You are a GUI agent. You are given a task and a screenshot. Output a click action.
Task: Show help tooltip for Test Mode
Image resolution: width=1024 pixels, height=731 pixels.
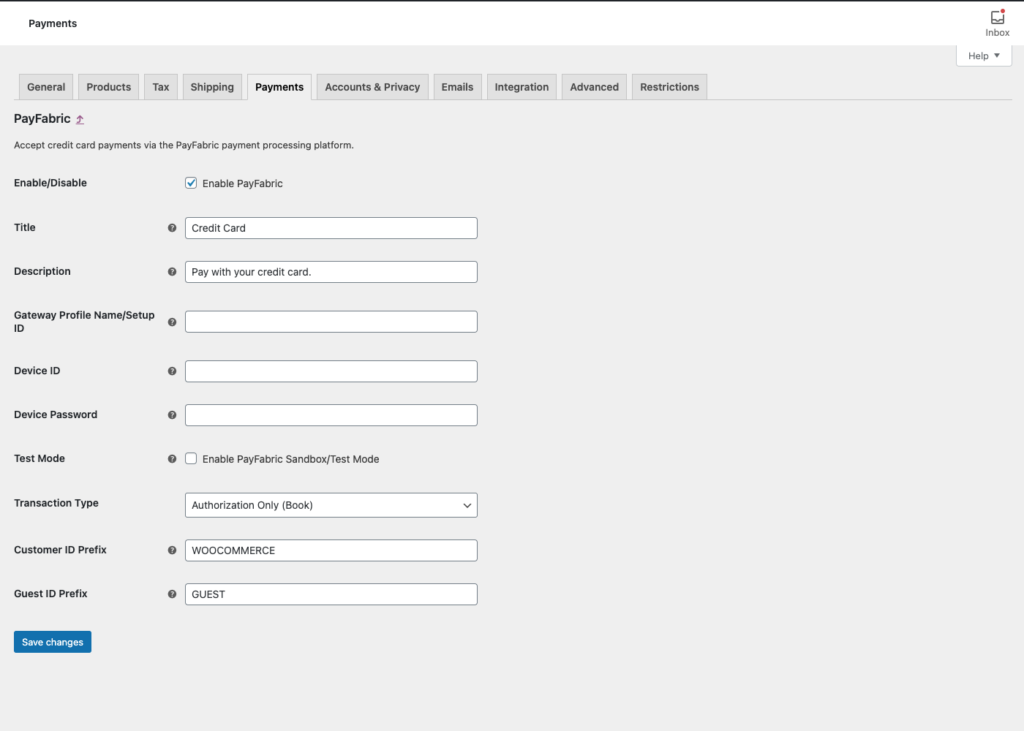pos(172,459)
